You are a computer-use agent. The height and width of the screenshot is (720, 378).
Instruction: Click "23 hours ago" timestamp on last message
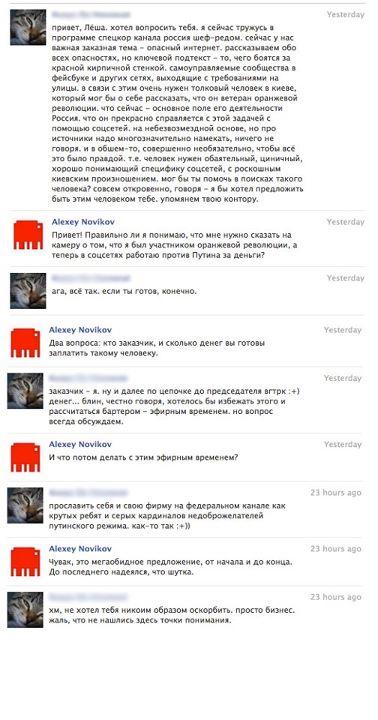tap(336, 597)
